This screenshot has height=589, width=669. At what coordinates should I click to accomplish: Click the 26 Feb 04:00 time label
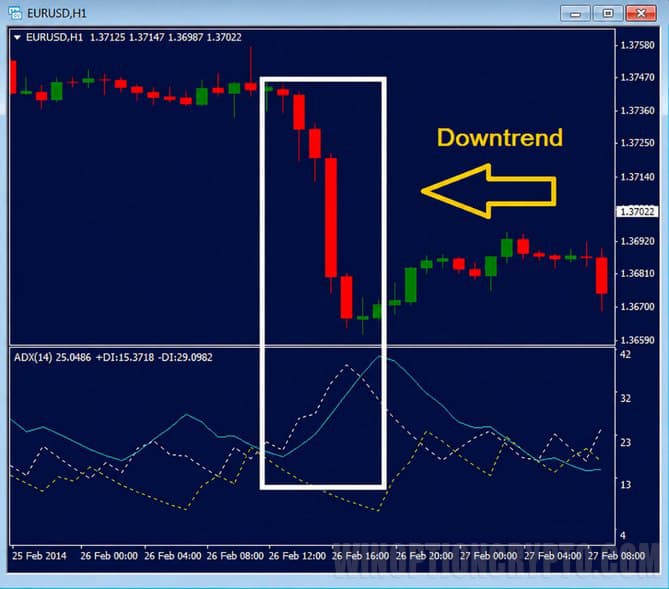(x=172, y=556)
